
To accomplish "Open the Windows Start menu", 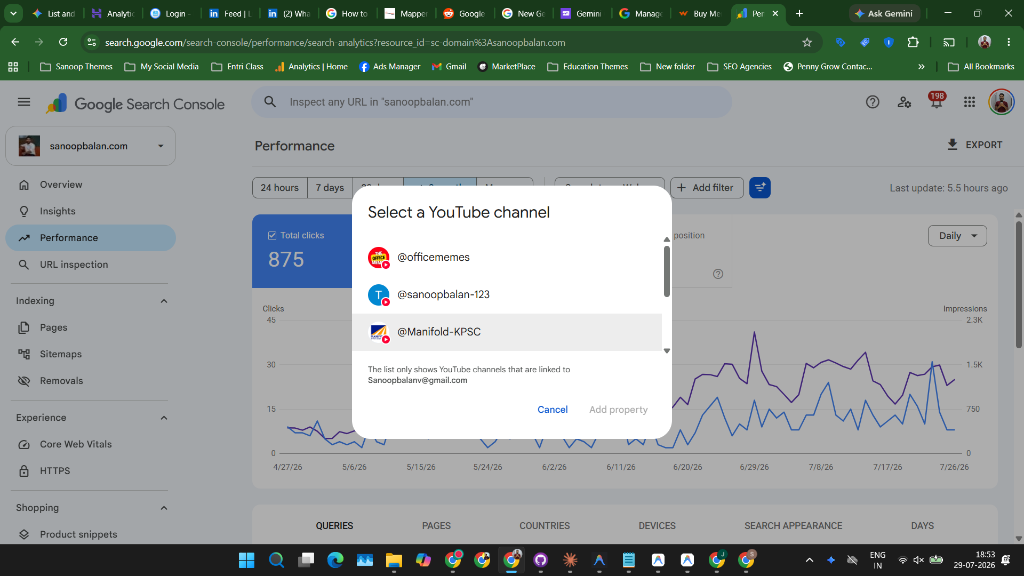I will [246, 560].
